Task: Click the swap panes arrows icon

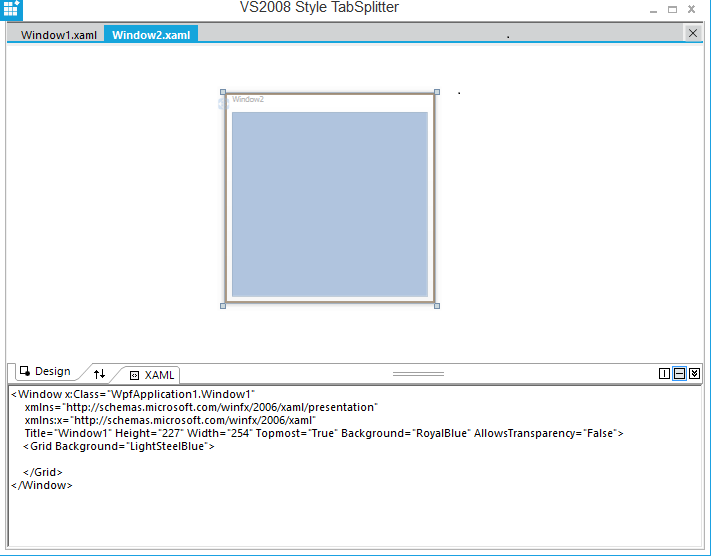Action: pos(99,373)
